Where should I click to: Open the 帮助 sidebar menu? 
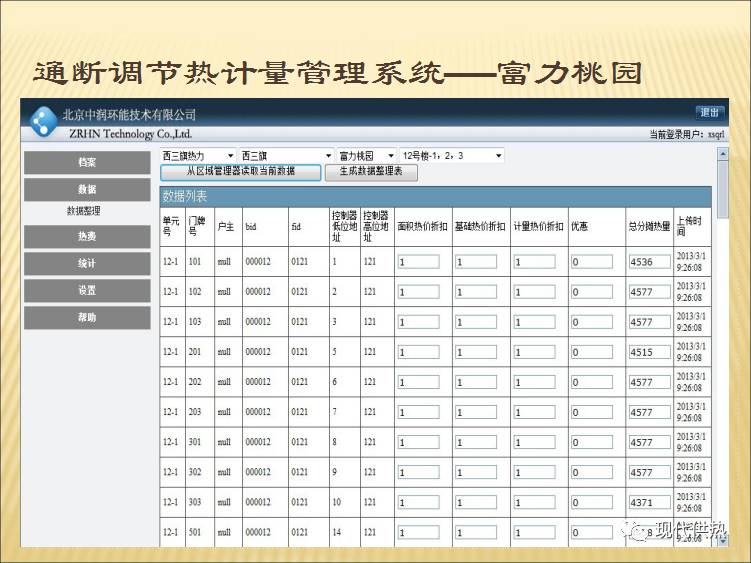[x=87, y=317]
